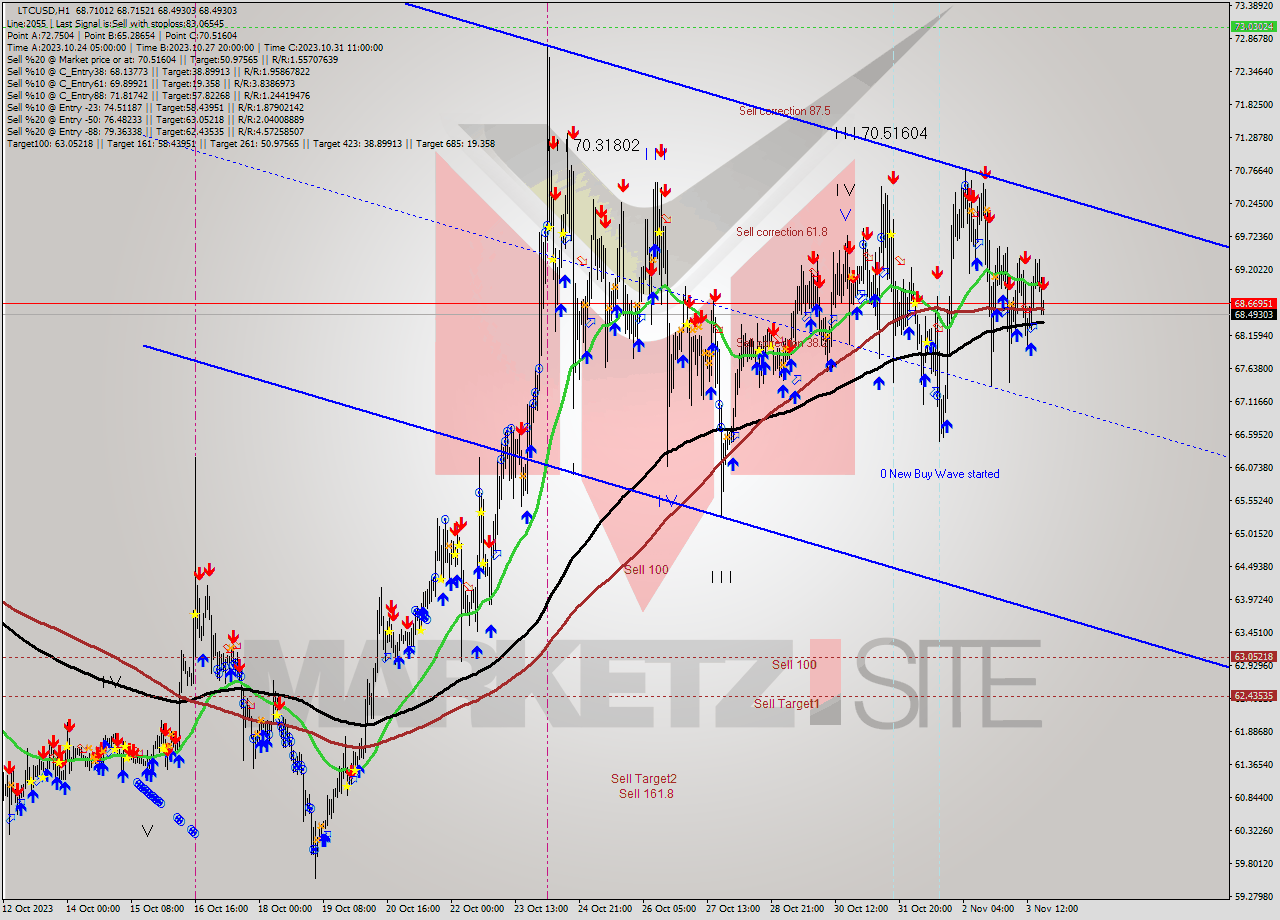The image size is (1280, 920).
Task: Click 73.38920 on the price axis
Action: tap(1253, 6)
